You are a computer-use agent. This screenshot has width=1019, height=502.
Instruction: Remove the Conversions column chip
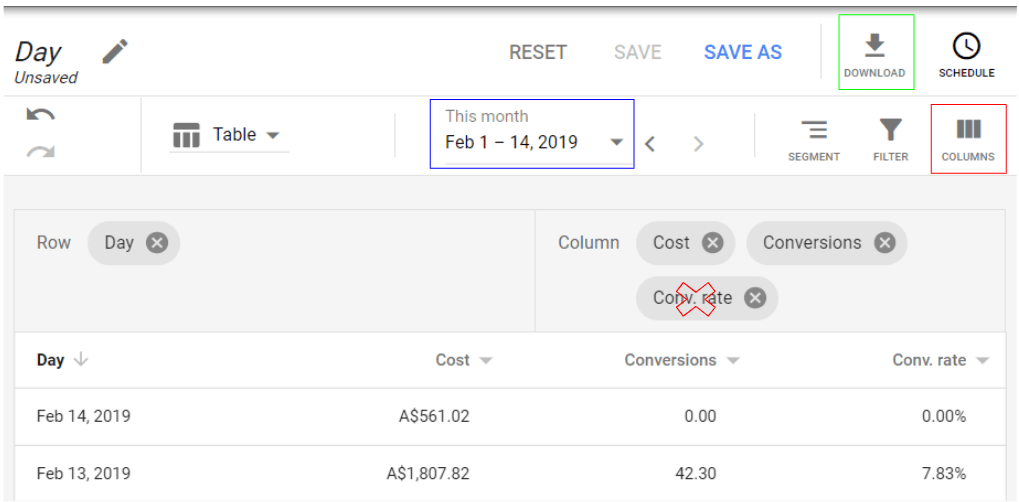(x=884, y=242)
